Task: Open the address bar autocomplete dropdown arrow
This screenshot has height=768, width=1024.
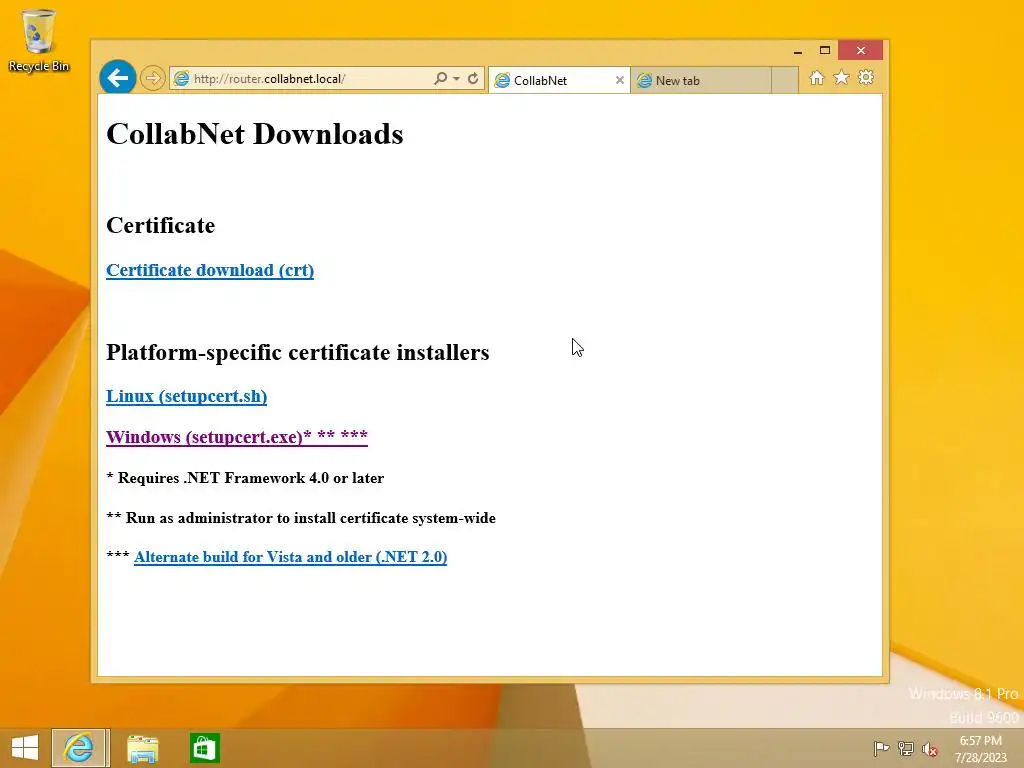Action: point(456,78)
